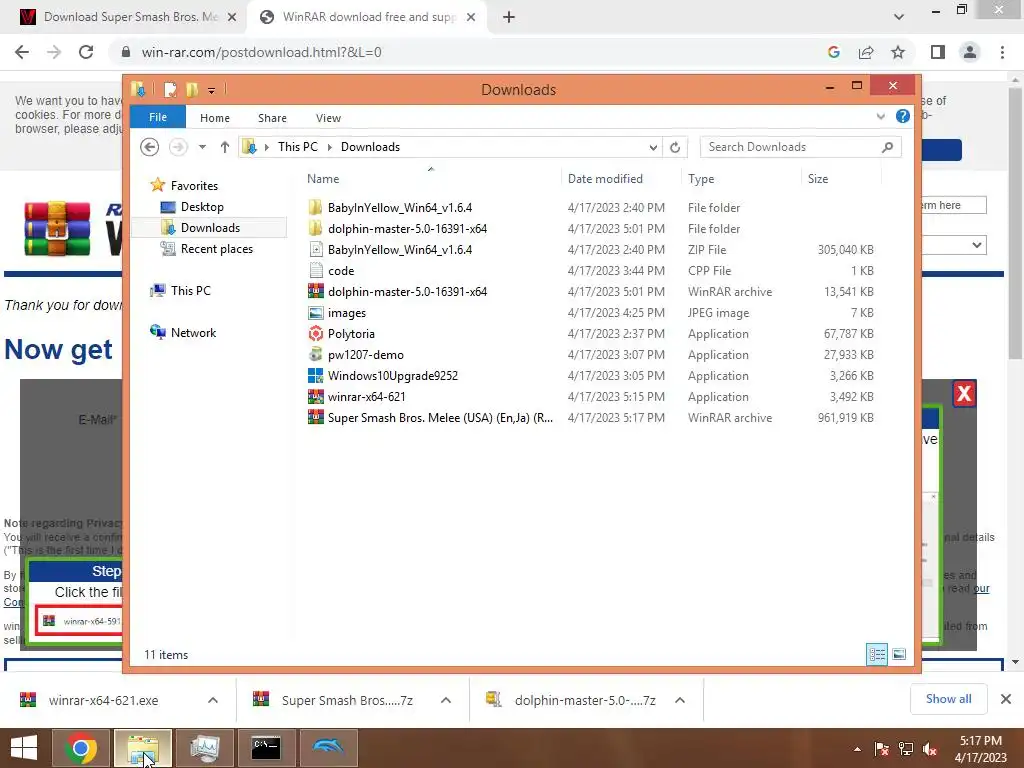Expand Explorer ribbon chevron
1024x768 pixels.
[x=880, y=117]
